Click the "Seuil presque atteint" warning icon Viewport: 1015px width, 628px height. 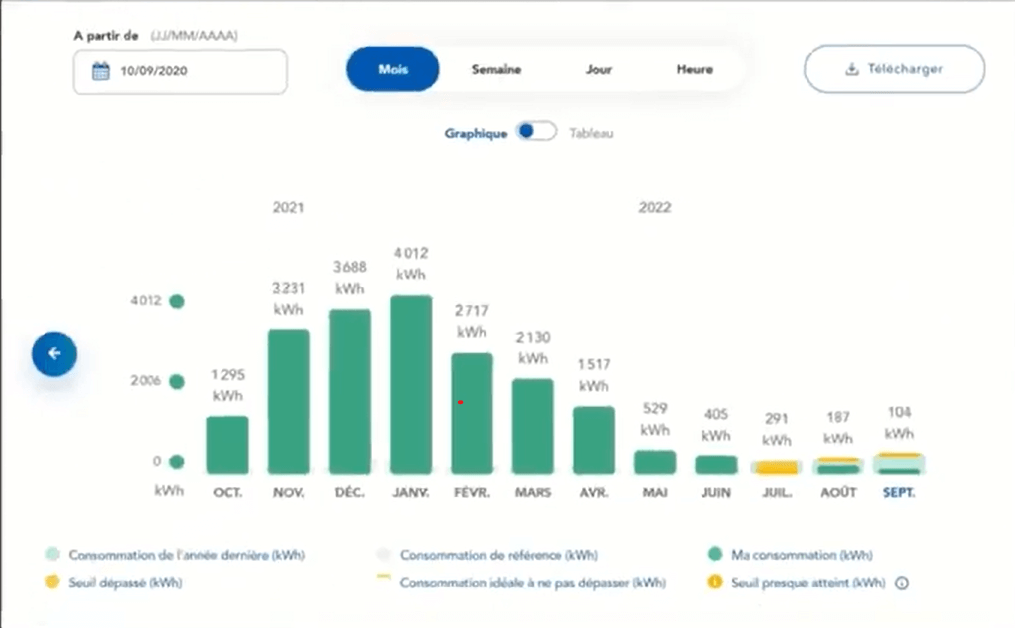pos(713,582)
